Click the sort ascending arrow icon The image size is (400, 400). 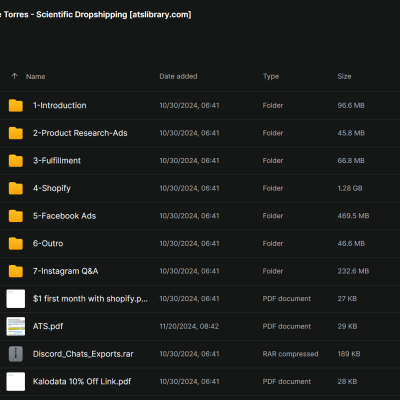coord(14,76)
